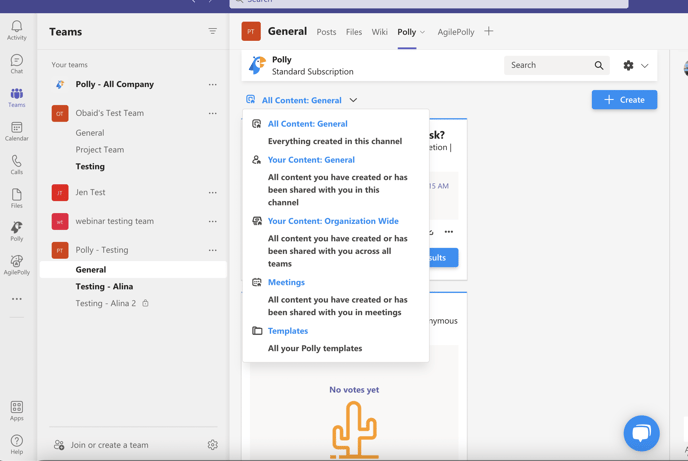Show more apps ellipsis in the rail

click(17, 299)
